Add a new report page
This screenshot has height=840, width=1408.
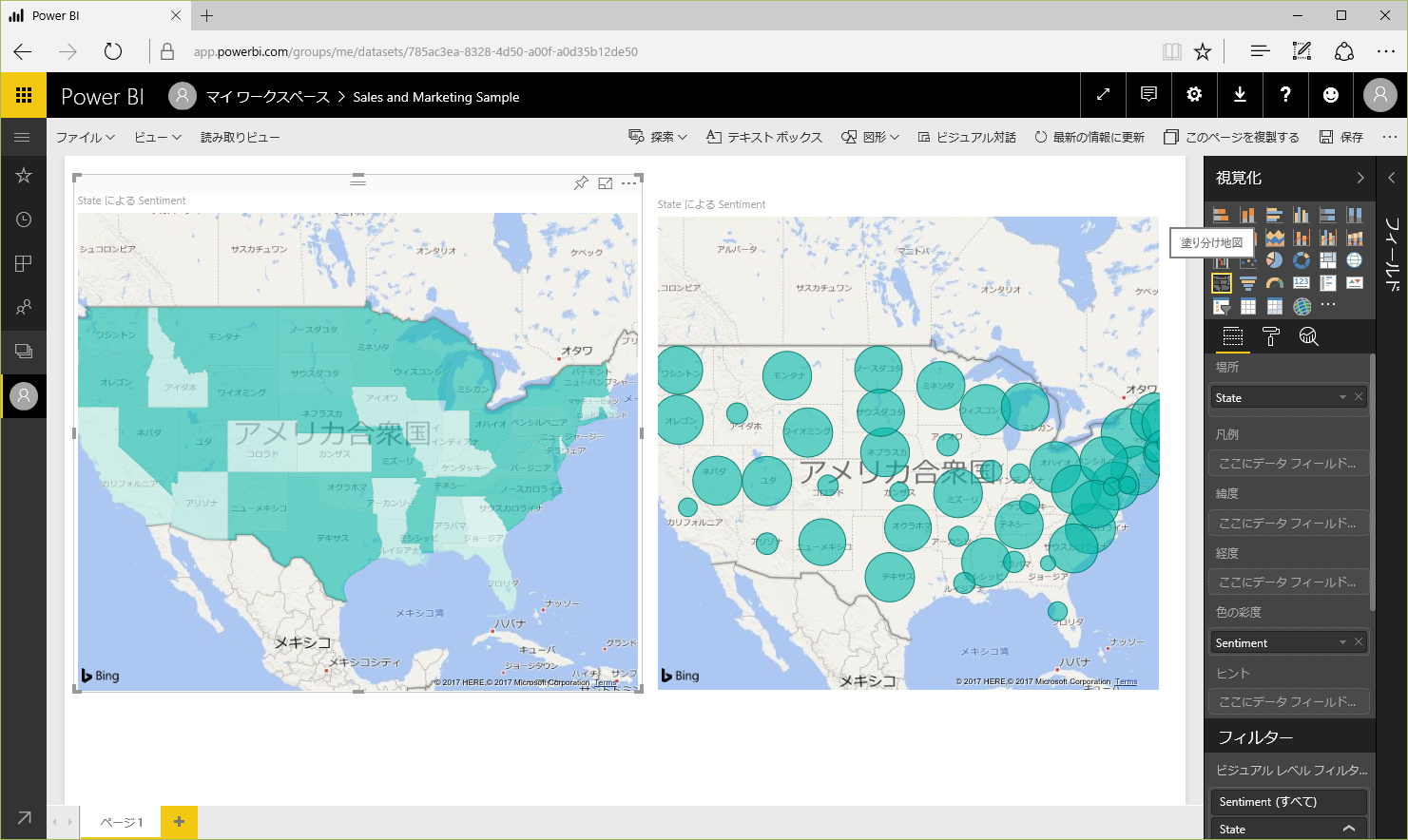[x=179, y=822]
